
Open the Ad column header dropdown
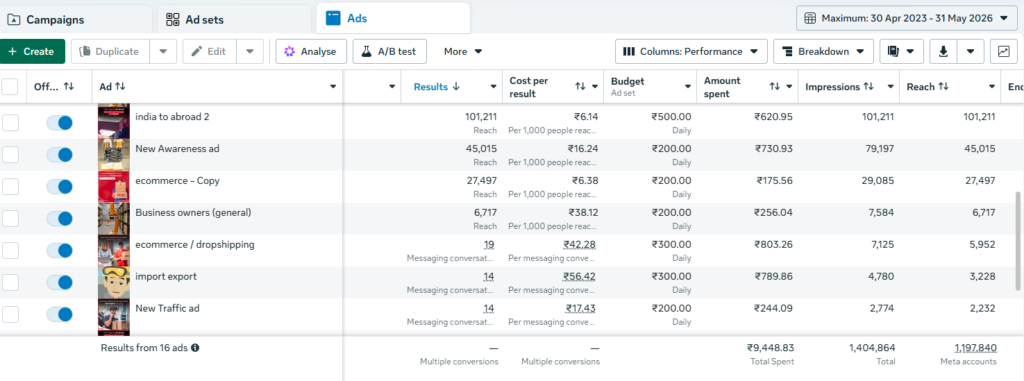(333, 86)
